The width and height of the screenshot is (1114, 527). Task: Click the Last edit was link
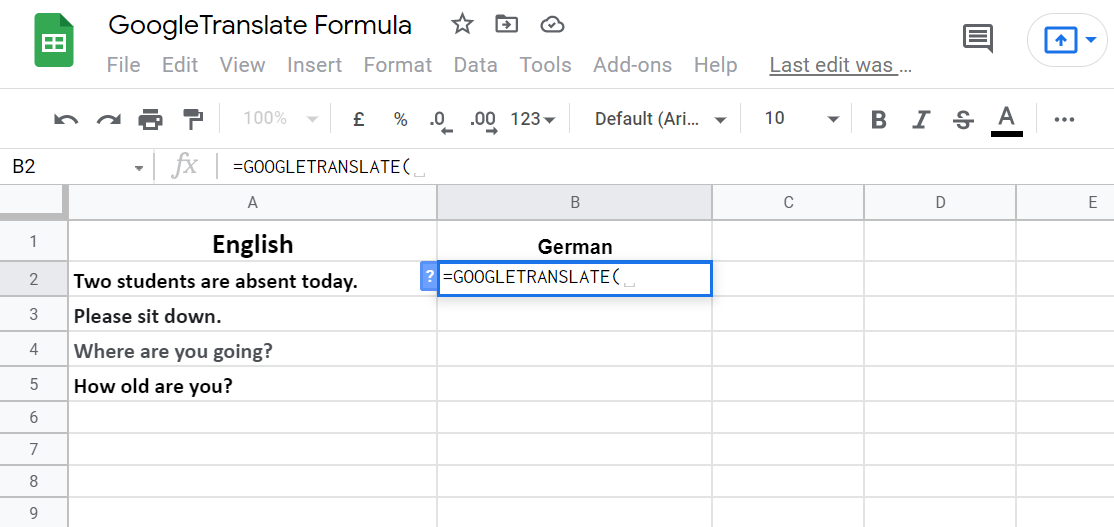pyautogui.click(x=840, y=65)
